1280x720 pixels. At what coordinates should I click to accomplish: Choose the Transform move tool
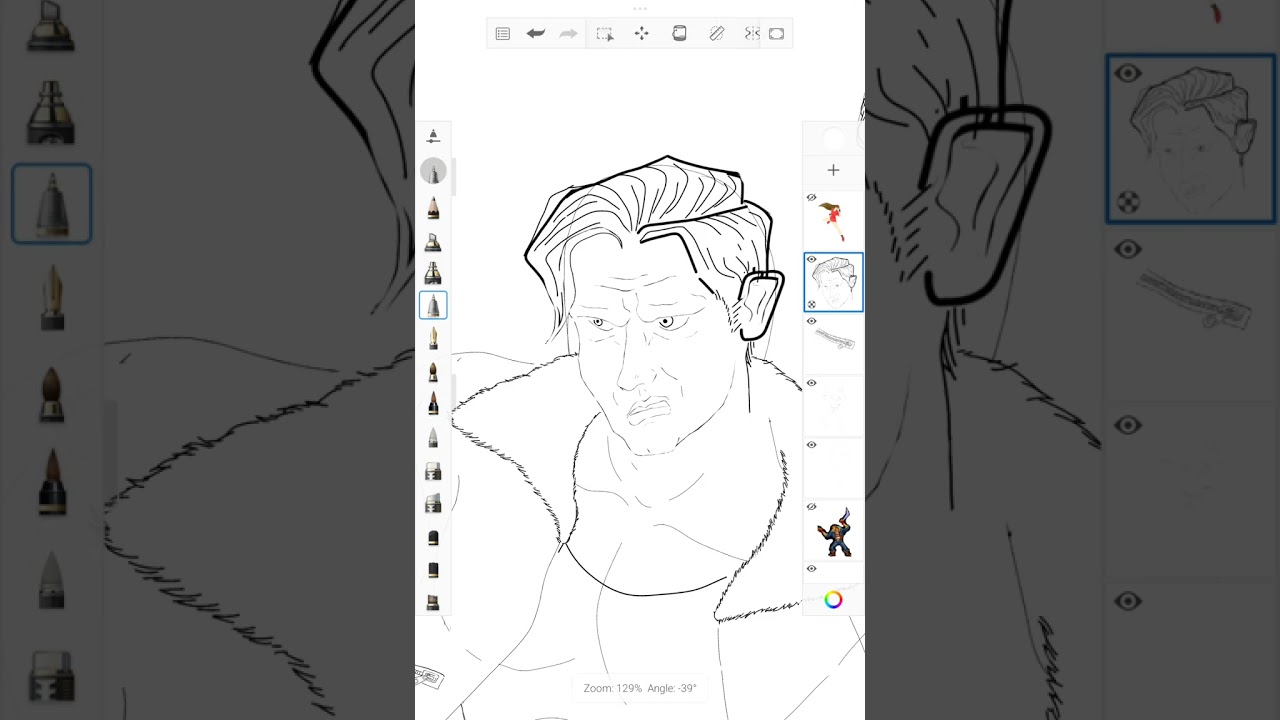click(x=642, y=34)
